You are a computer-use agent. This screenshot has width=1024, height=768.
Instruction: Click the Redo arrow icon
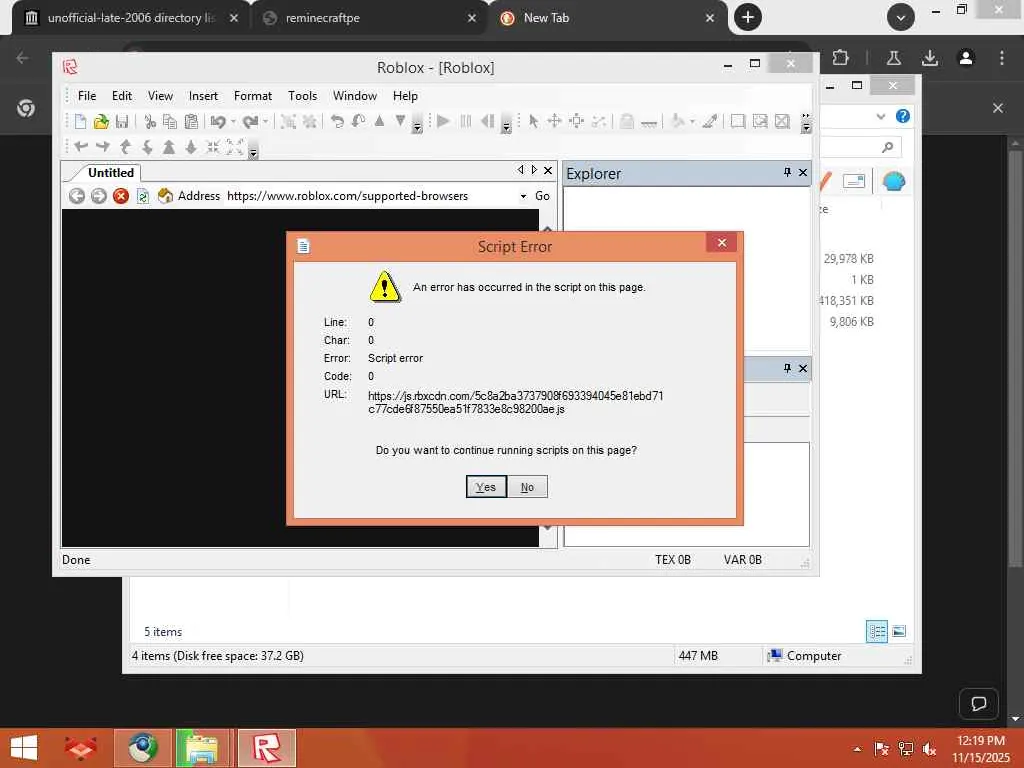pyautogui.click(x=250, y=121)
